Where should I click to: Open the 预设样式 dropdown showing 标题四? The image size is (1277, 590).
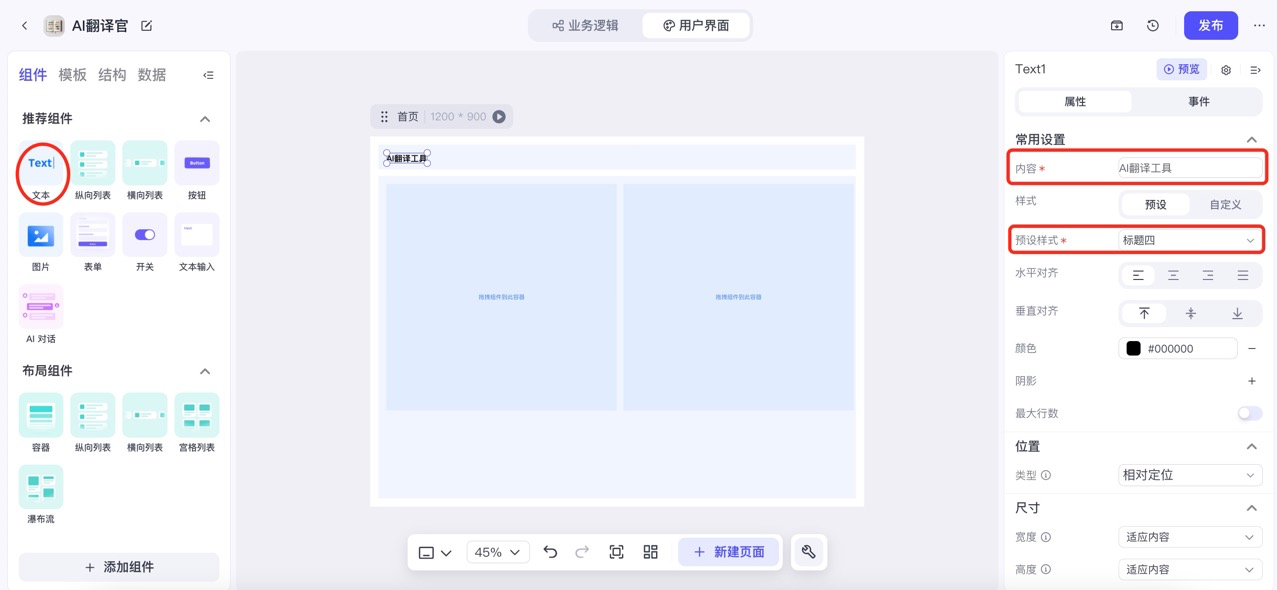tap(1189, 240)
